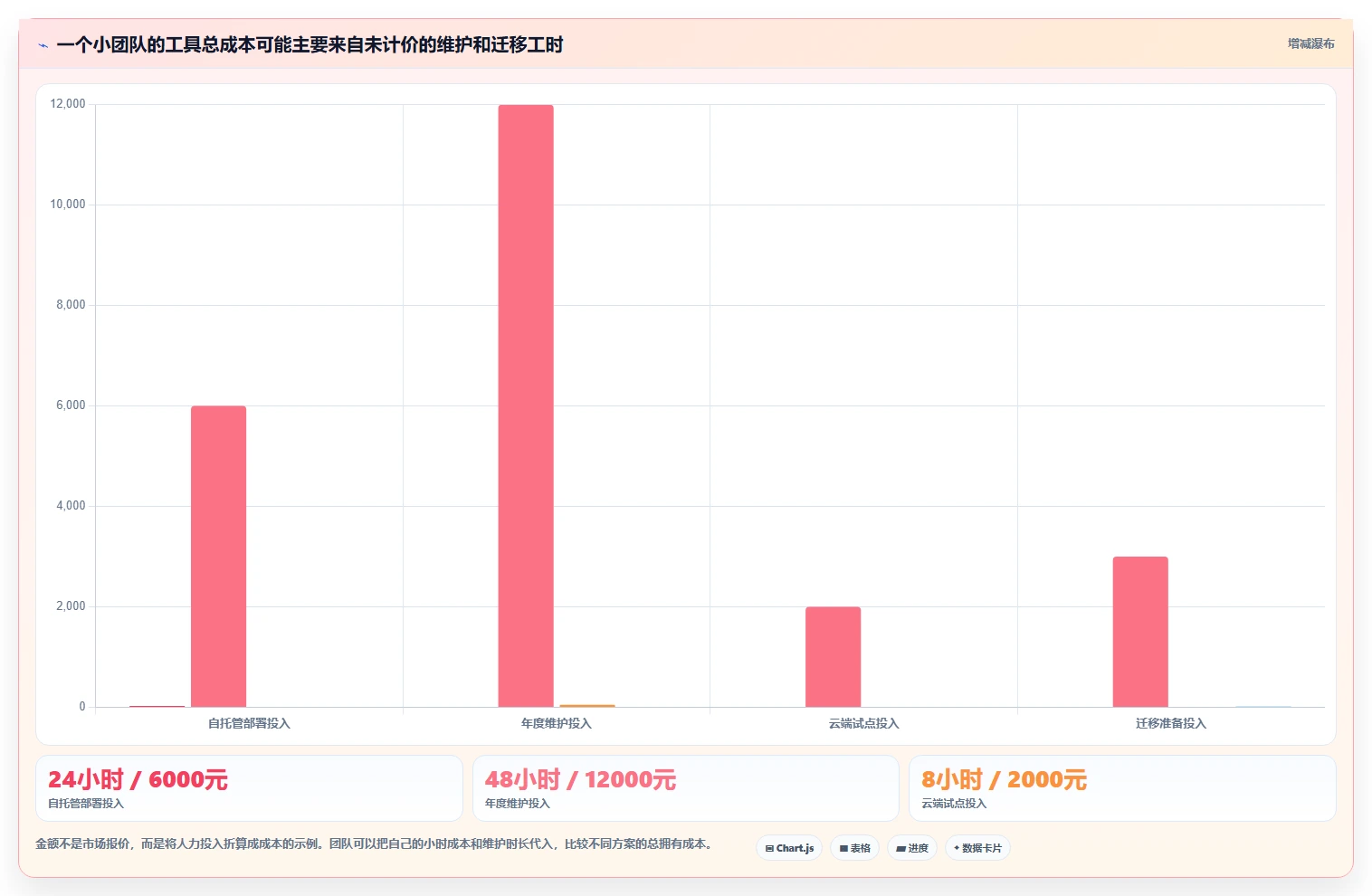Click the 年度维护投入 caption under 48小时 card
The height and width of the screenshot is (896, 1372).
518,804
